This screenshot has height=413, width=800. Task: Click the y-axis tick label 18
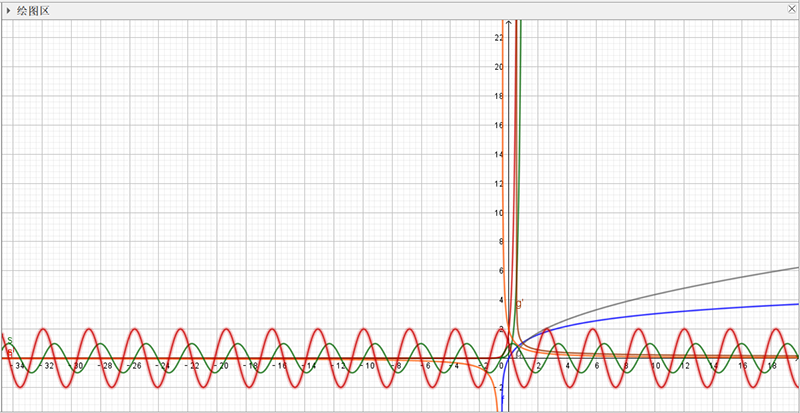pos(498,96)
